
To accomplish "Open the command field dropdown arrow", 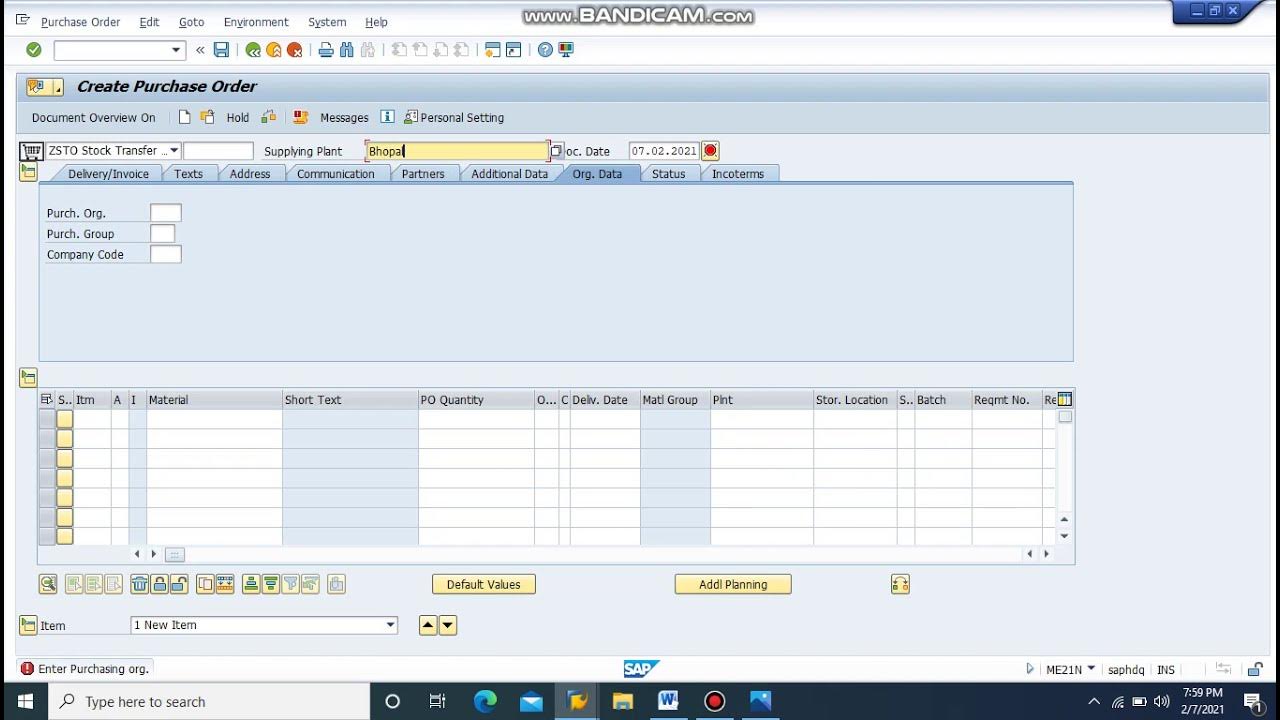I will [x=176, y=50].
